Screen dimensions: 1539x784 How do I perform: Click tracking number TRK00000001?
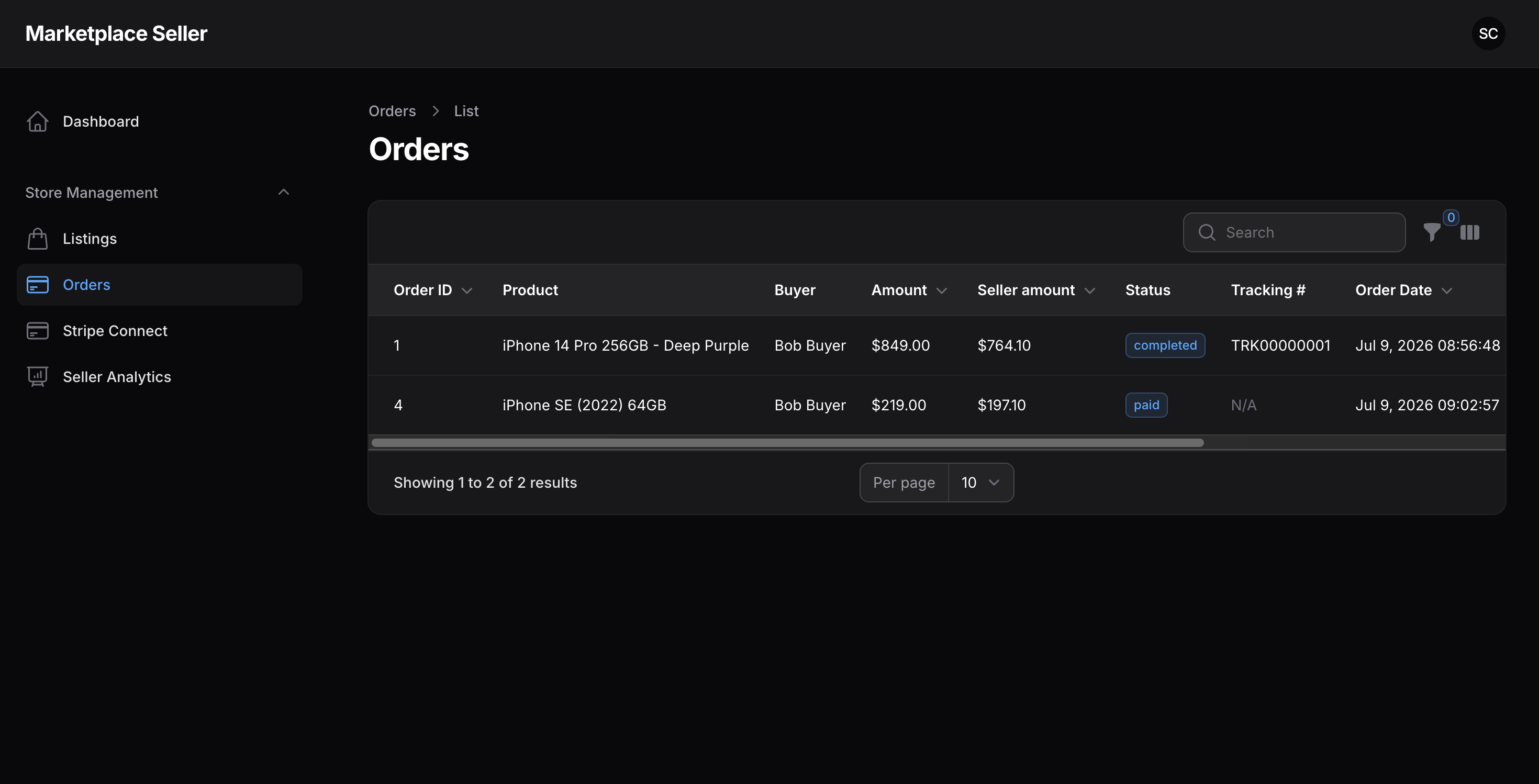tap(1280, 345)
